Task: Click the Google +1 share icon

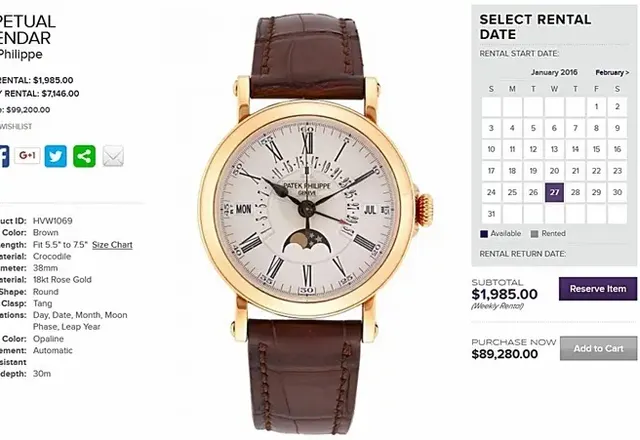Action: 27,156
